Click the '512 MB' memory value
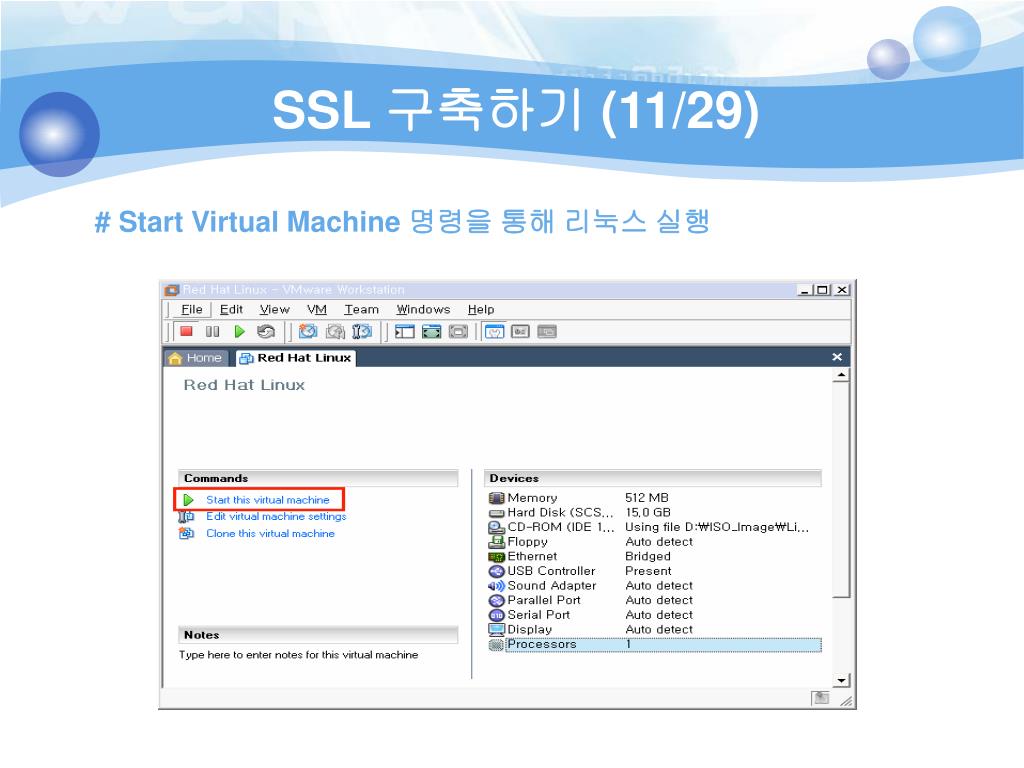The width and height of the screenshot is (1024, 768). 647,498
